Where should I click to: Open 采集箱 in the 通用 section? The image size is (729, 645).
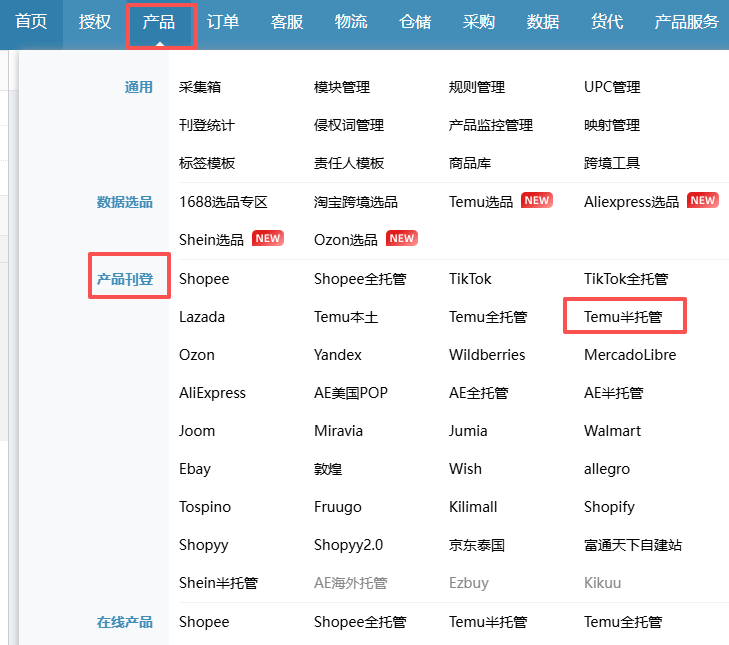199,87
